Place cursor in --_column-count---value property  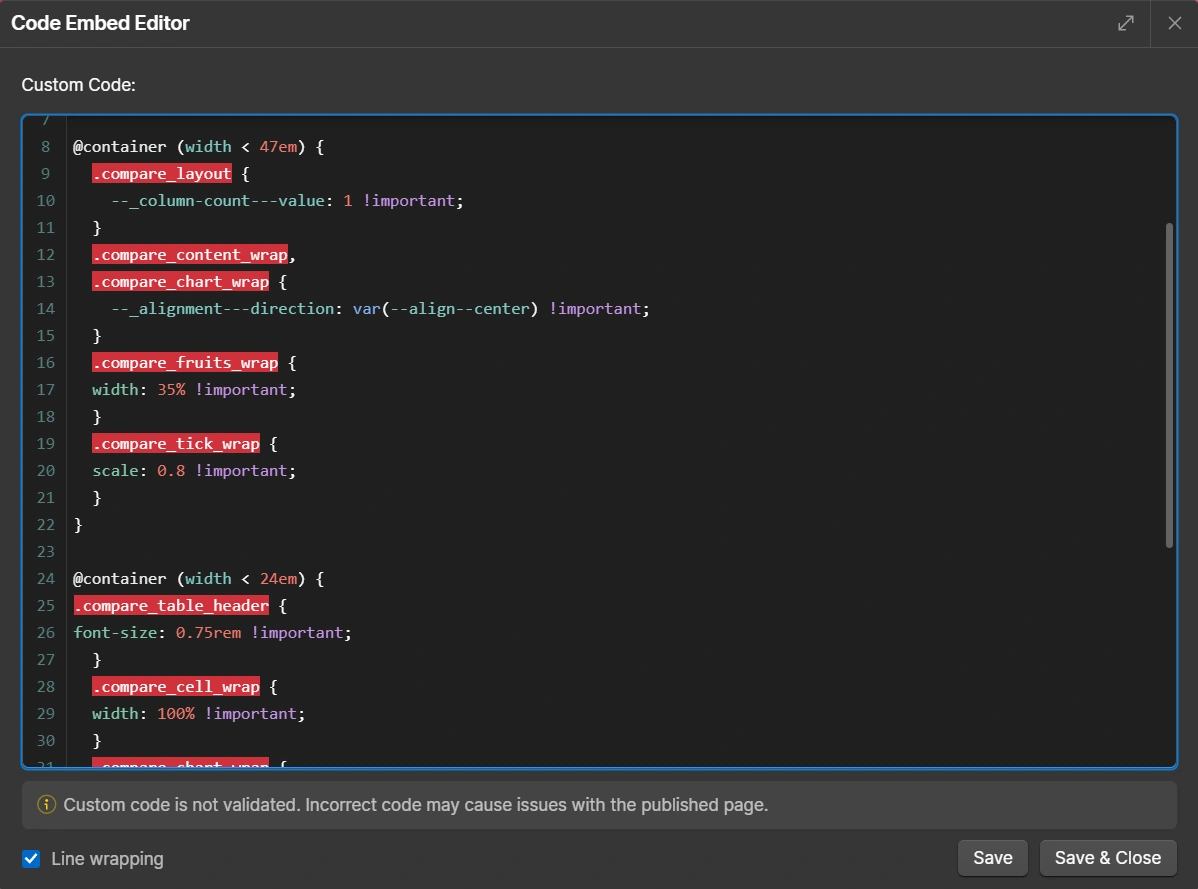(x=218, y=201)
